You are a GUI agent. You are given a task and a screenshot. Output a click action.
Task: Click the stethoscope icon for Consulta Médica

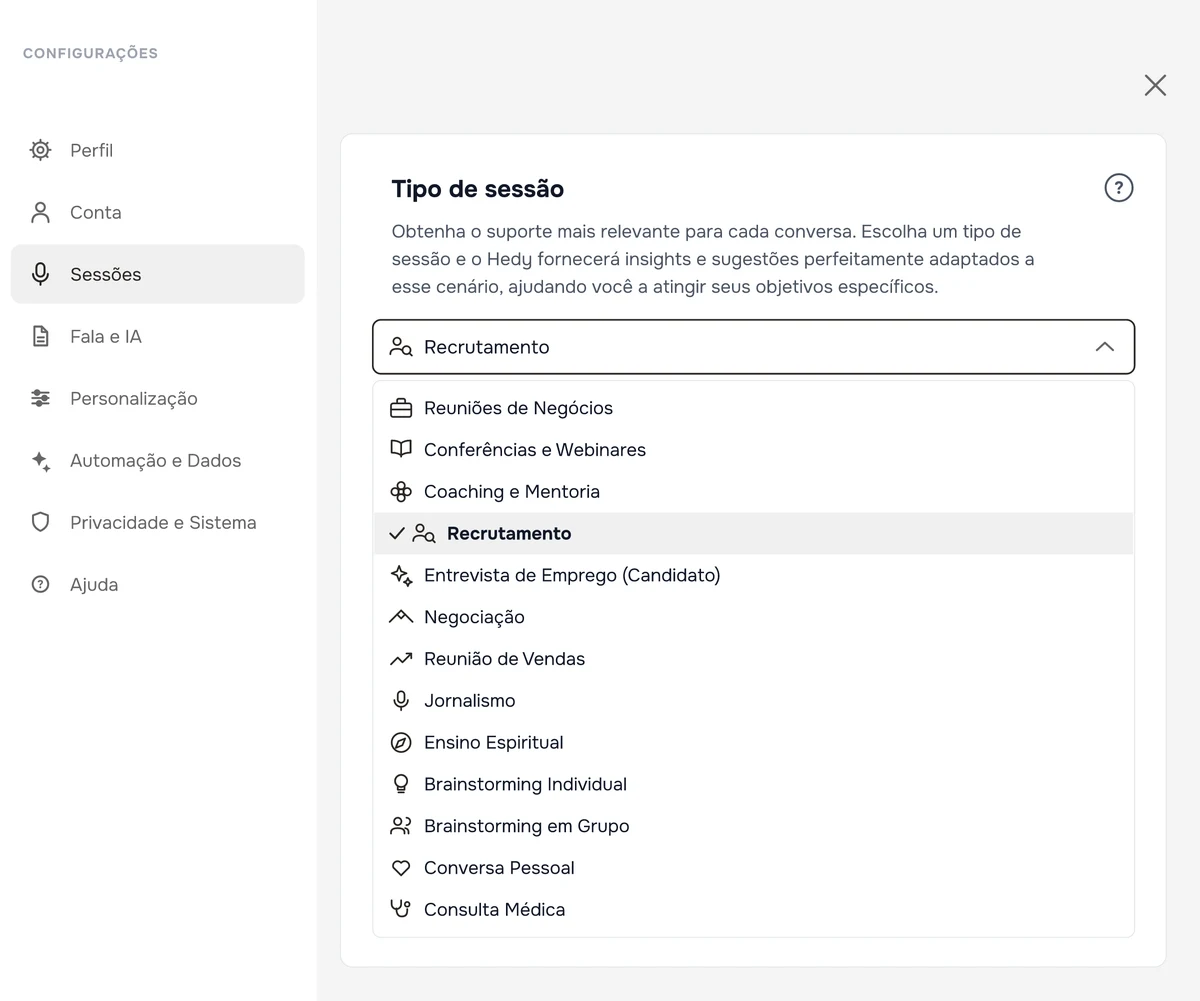coord(401,909)
